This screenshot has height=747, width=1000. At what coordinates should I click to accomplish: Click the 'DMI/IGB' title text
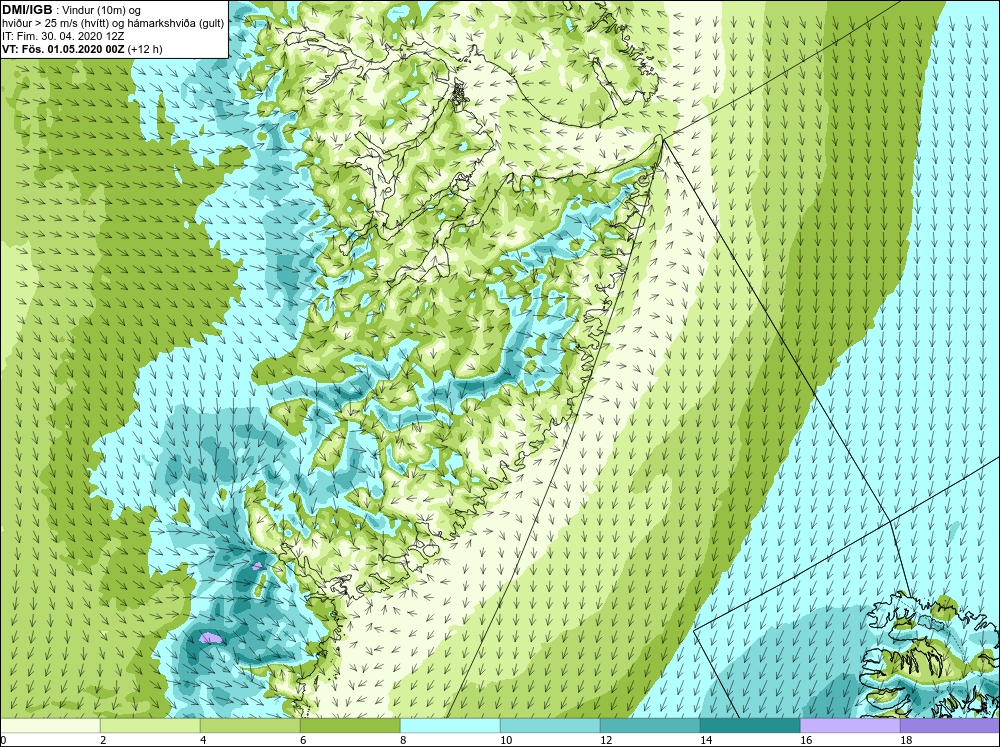[27, 10]
